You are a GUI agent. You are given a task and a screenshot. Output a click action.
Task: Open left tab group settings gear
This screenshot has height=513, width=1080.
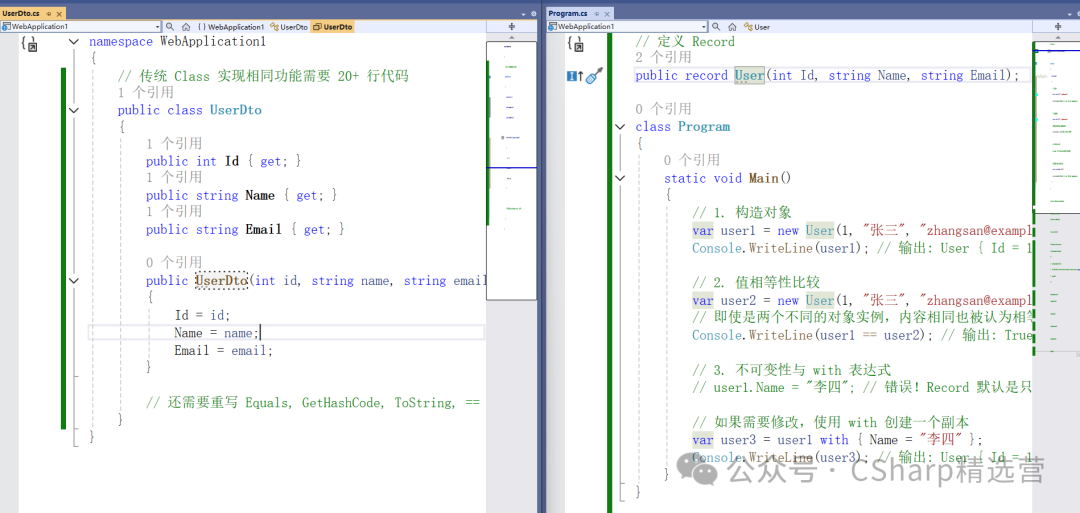point(533,13)
